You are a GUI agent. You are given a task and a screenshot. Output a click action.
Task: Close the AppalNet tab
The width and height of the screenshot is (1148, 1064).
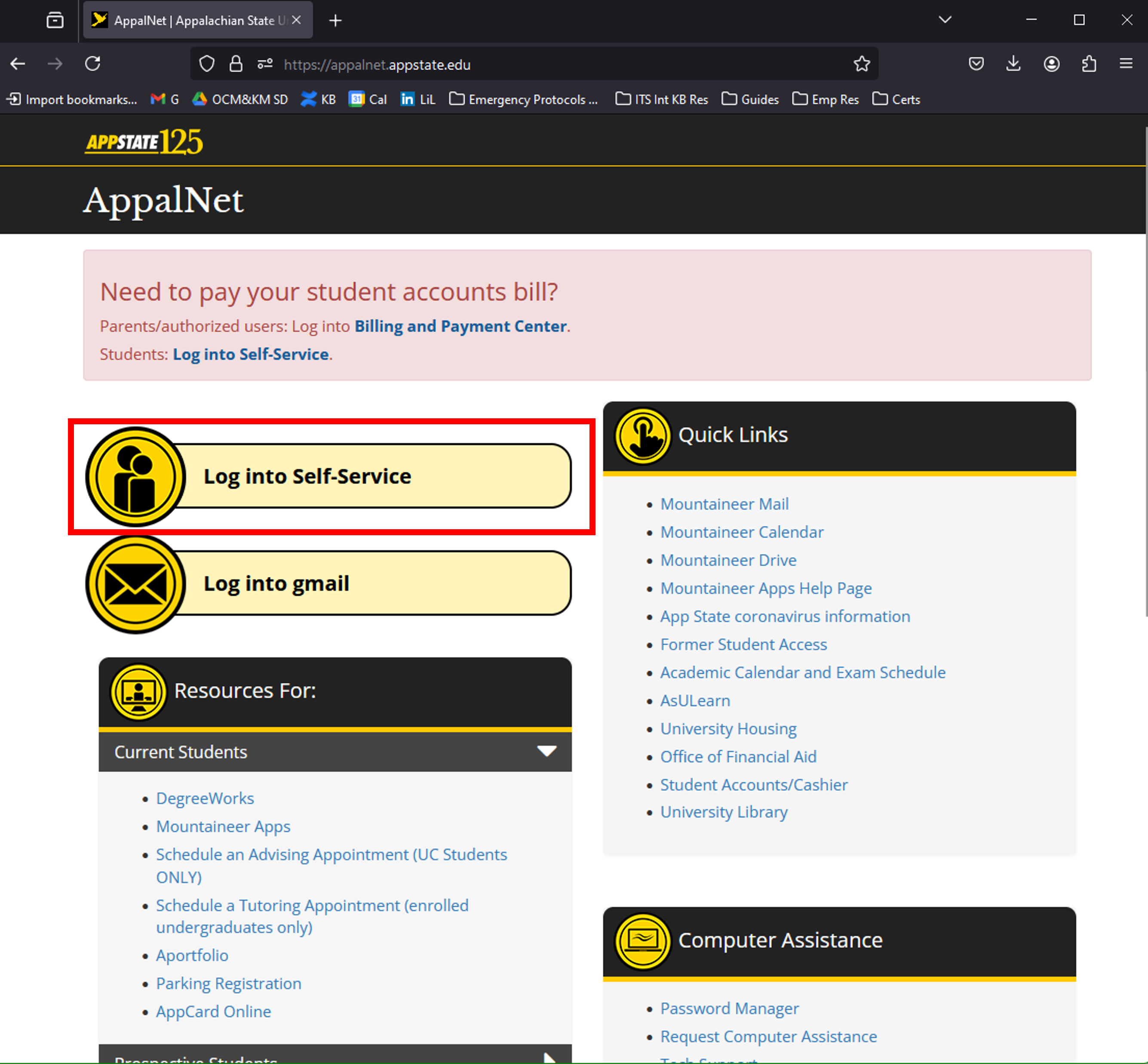(297, 20)
